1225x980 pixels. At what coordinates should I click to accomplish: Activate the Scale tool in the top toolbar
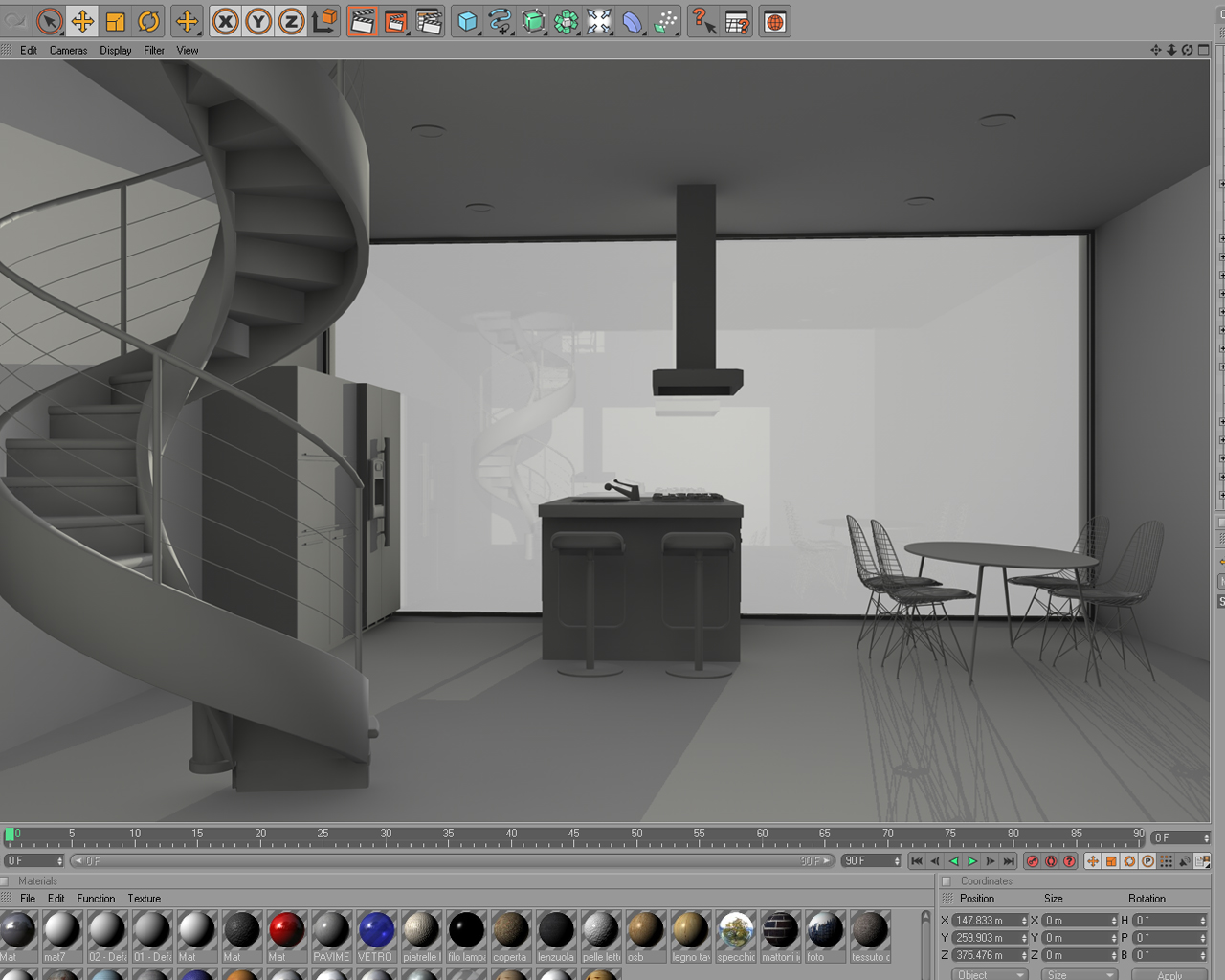pos(115,20)
